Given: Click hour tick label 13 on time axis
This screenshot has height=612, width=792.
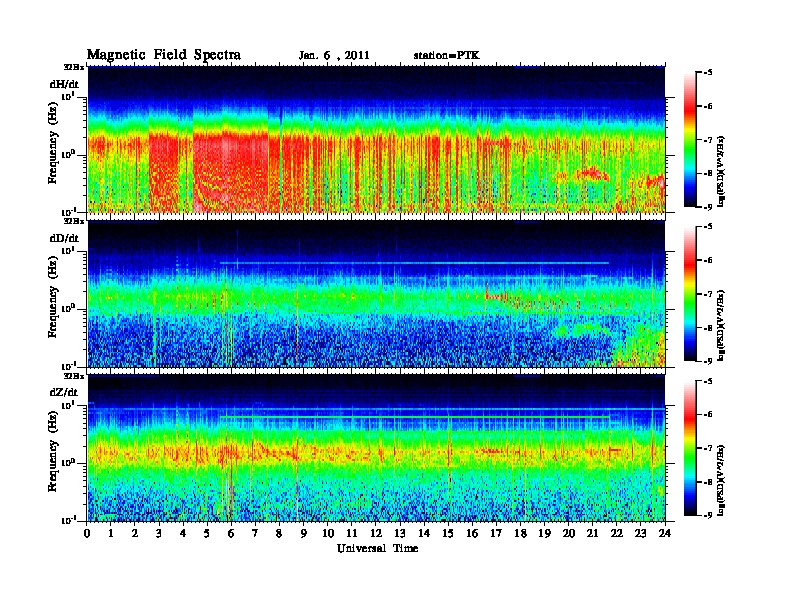Looking at the screenshot, I should (x=400, y=533).
